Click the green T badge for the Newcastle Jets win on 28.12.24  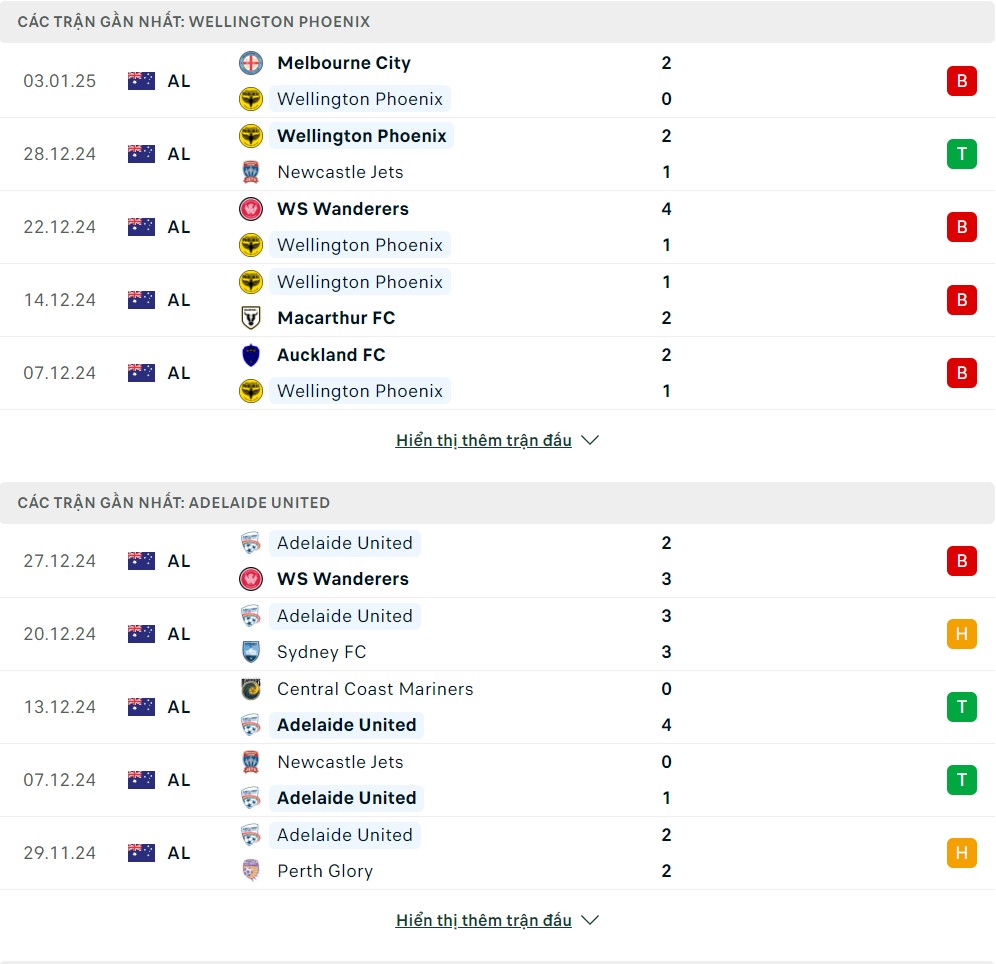tap(962, 154)
